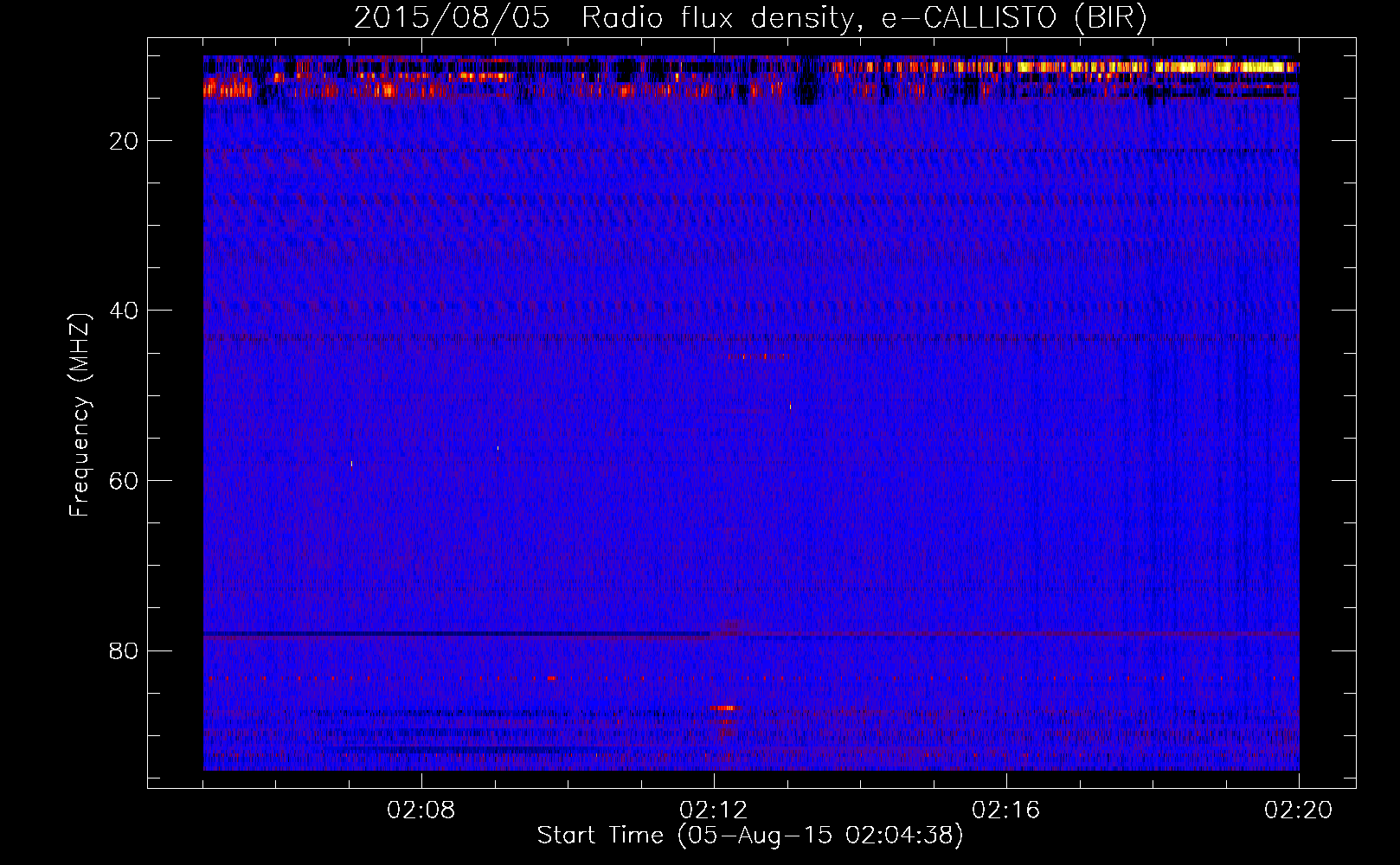
Task: Click the bright red burst below 80 MHz near 02:12
Action: click(724, 708)
